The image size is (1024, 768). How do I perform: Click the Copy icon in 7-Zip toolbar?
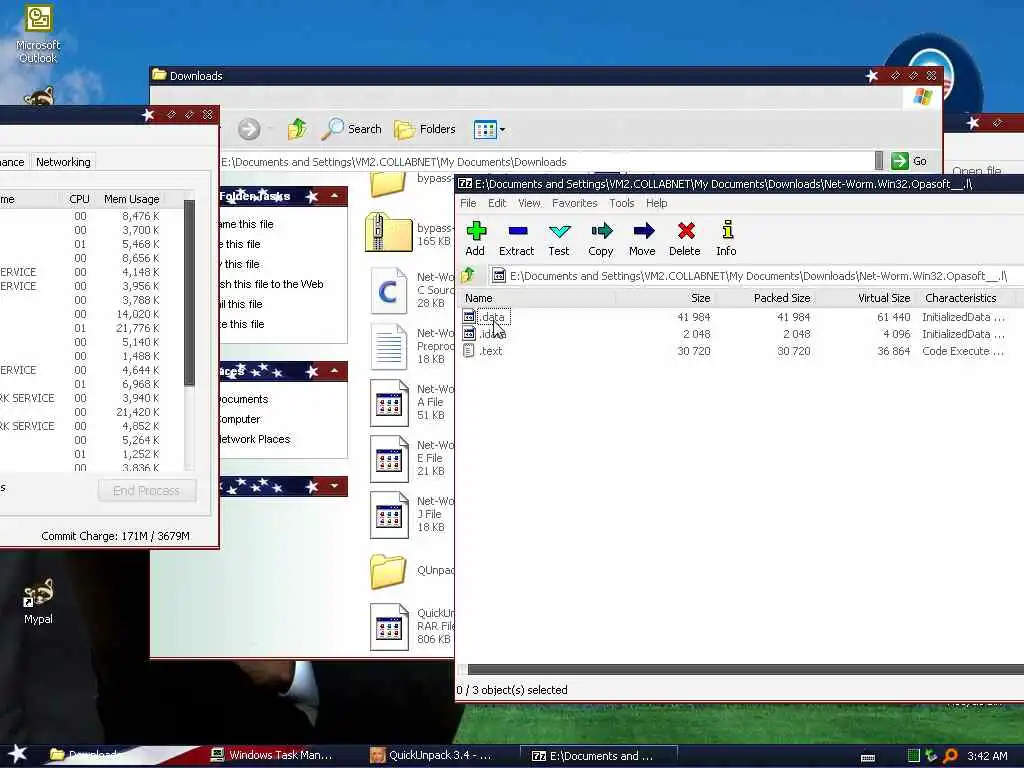[601, 238]
